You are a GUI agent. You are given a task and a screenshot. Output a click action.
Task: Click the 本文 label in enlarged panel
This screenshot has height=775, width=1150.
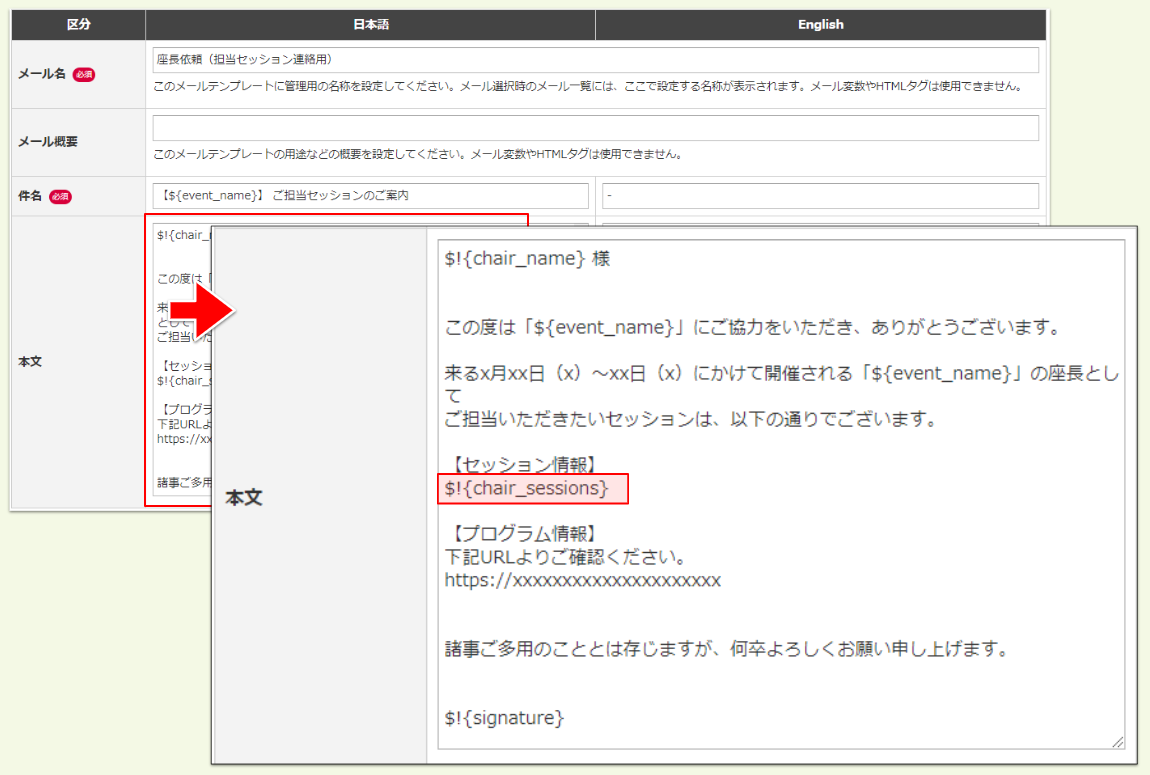coord(244,497)
